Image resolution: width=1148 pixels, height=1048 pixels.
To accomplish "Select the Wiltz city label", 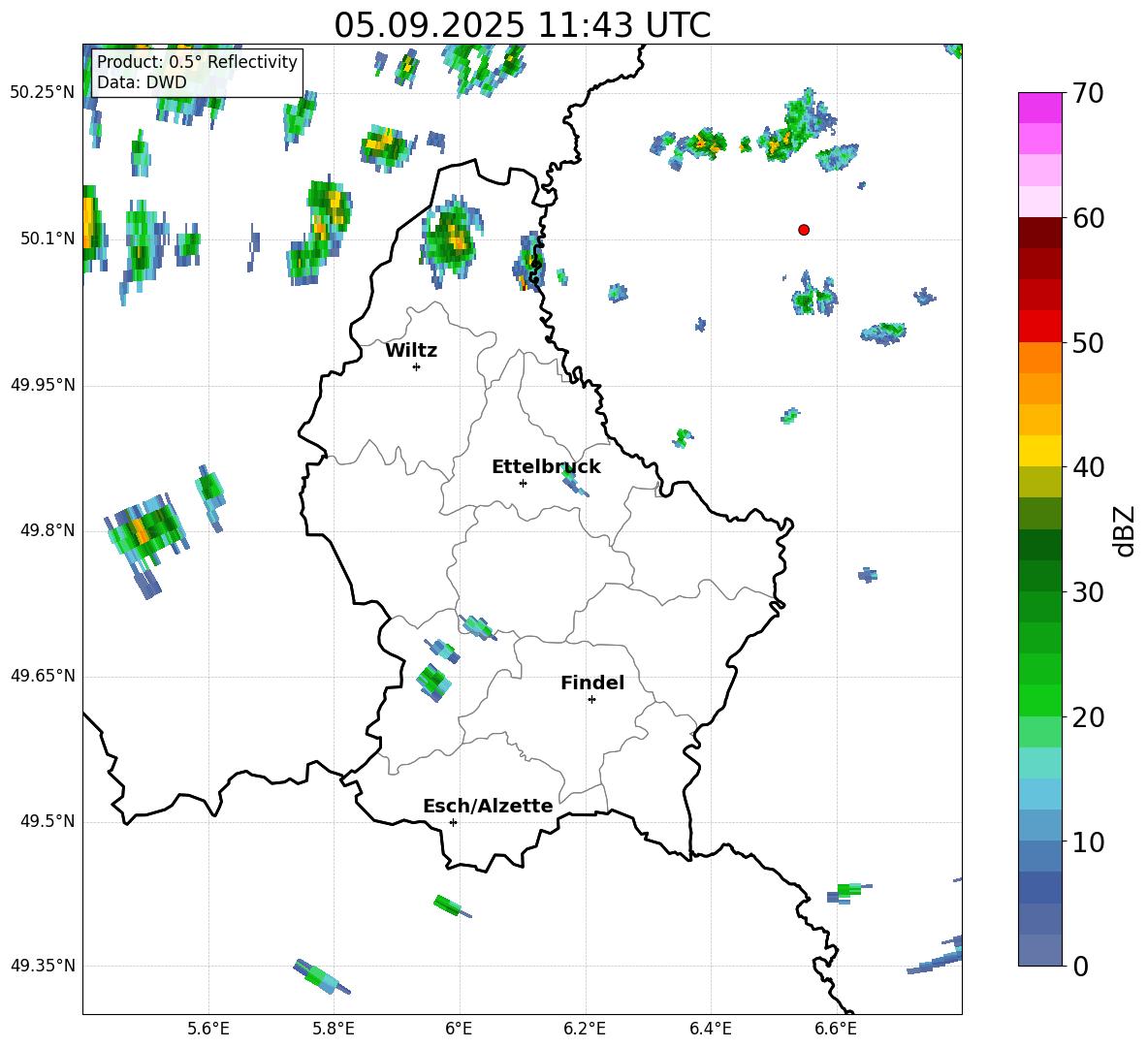I will (x=411, y=351).
